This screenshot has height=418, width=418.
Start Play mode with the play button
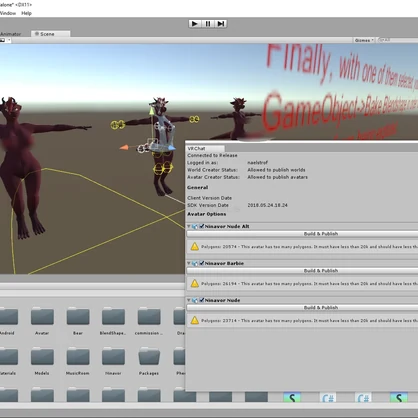(x=195, y=24)
